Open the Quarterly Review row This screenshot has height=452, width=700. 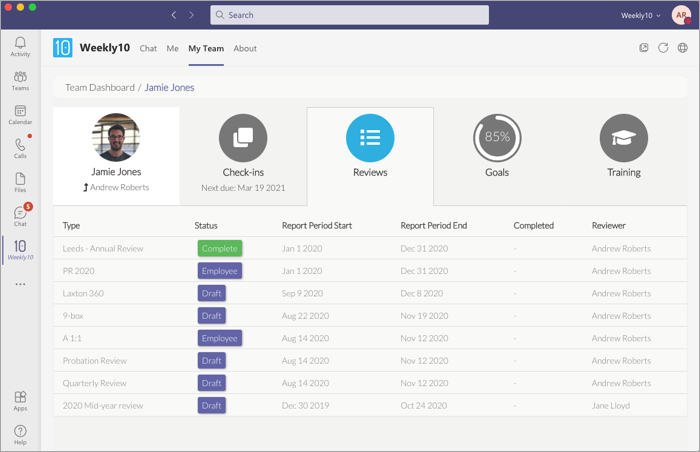(x=370, y=383)
